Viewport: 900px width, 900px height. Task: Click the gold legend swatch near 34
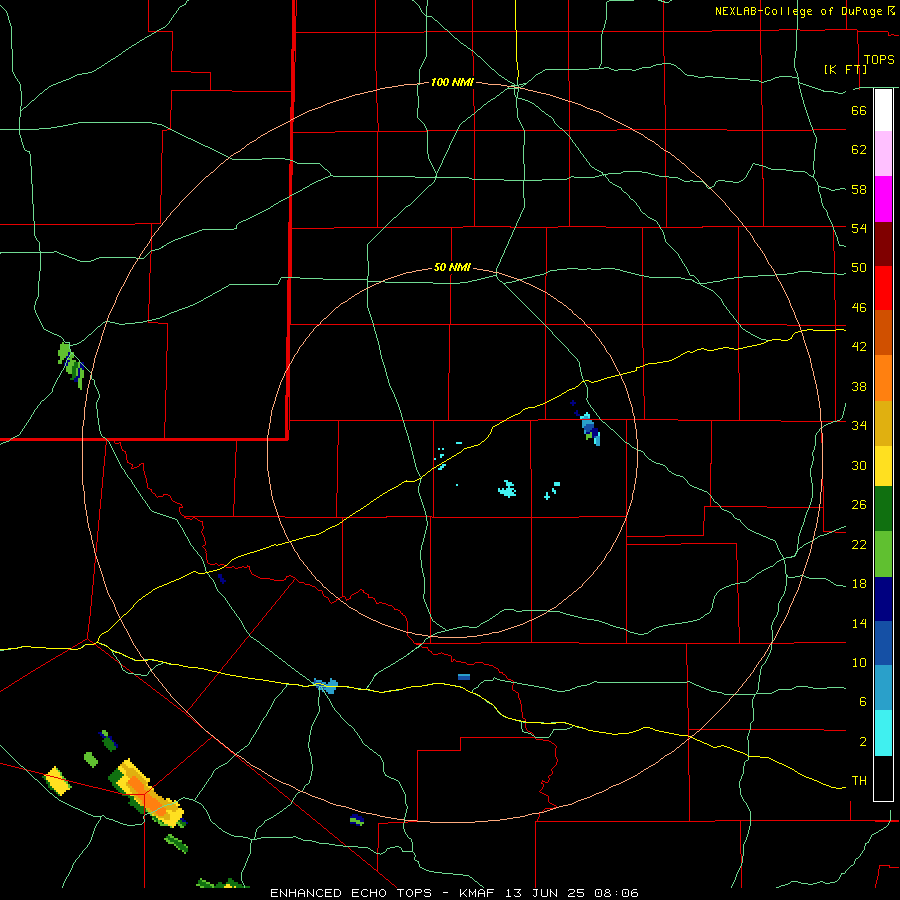[x=883, y=424]
